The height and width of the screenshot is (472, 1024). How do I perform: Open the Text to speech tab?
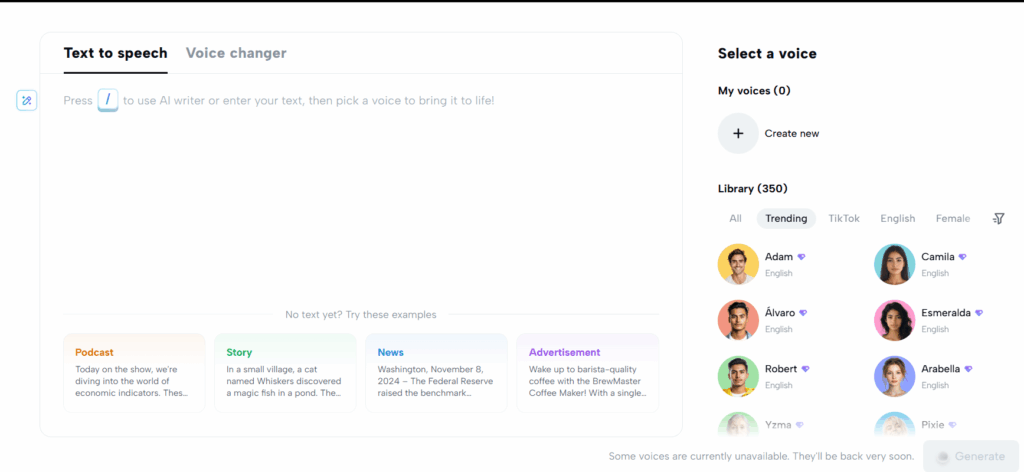click(x=116, y=53)
